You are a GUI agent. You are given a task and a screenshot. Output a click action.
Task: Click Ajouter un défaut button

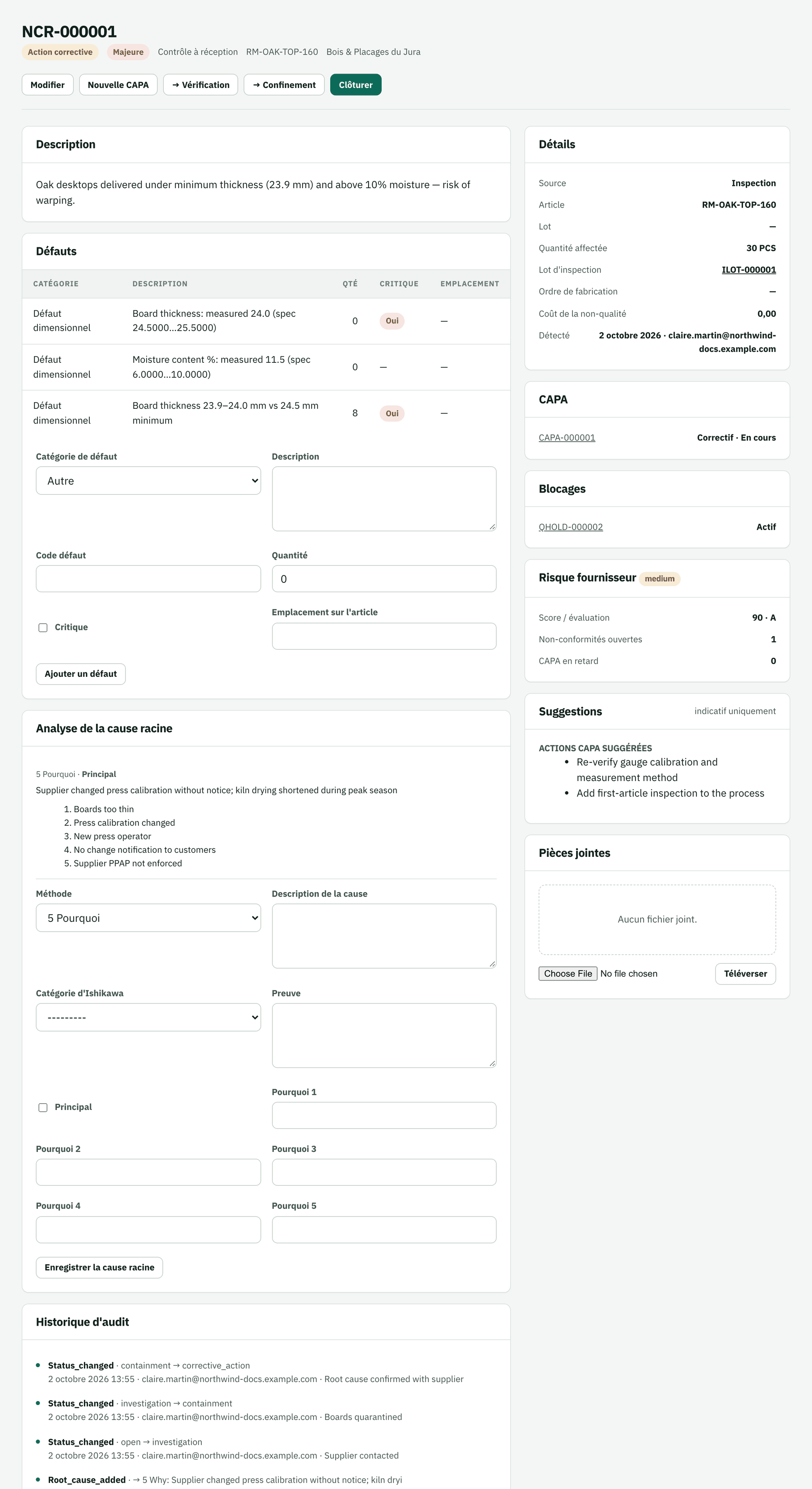(80, 674)
